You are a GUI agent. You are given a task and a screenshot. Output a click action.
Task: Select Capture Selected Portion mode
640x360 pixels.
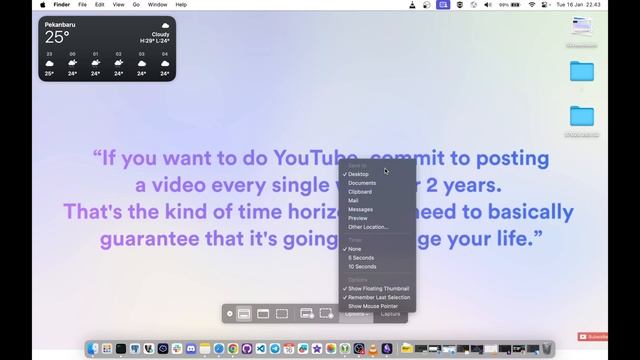(282, 314)
